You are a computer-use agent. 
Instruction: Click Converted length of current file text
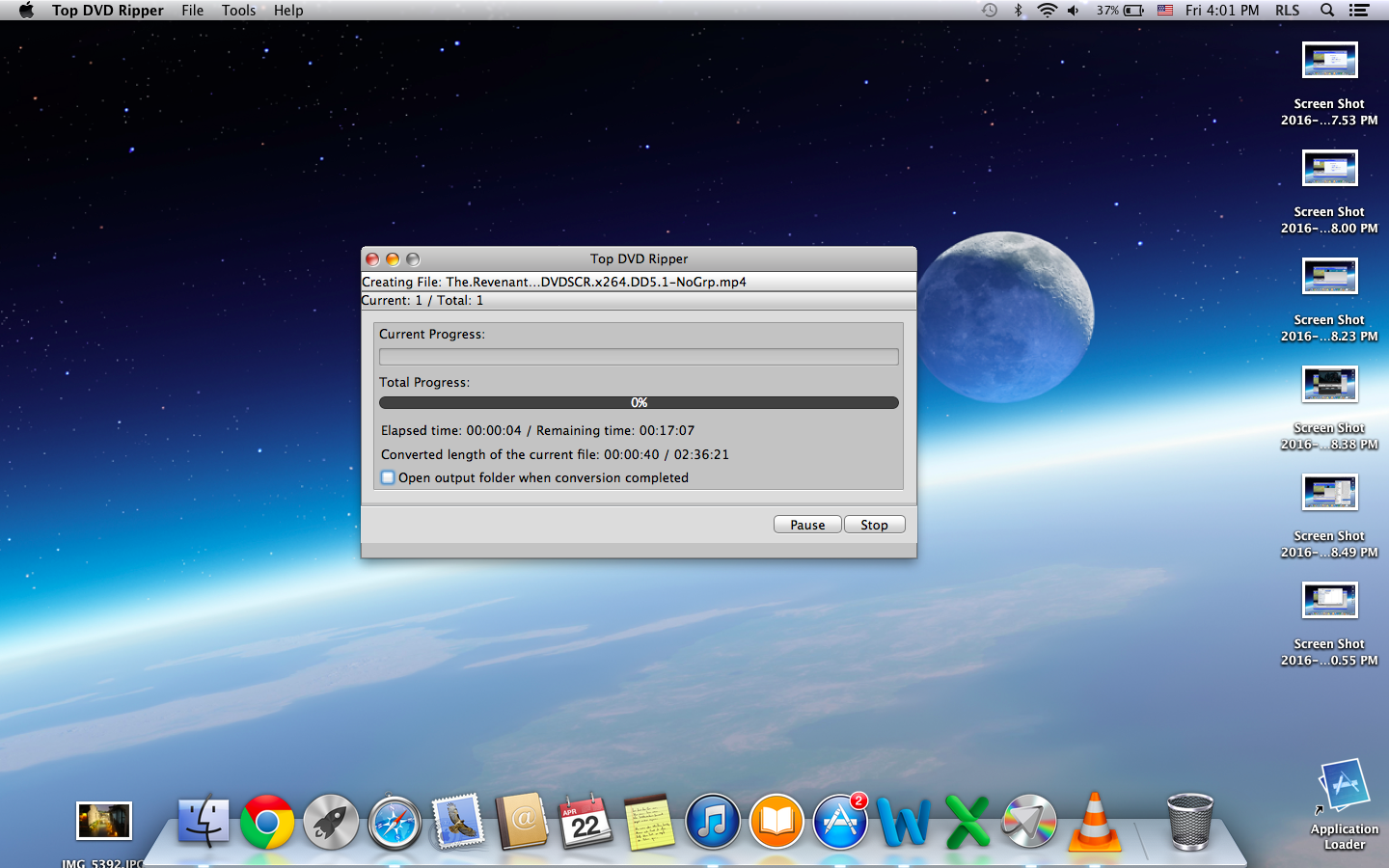(555, 454)
